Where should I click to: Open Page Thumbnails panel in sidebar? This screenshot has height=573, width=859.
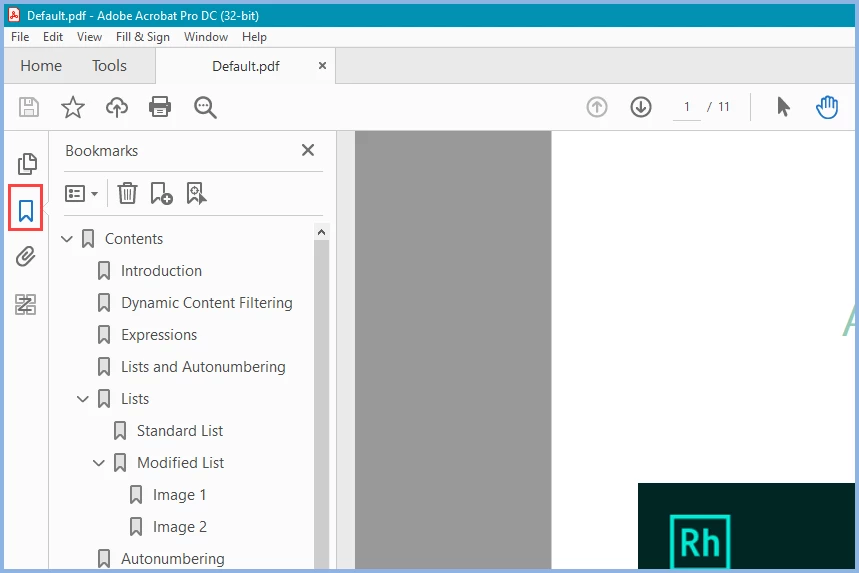[x=27, y=163]
